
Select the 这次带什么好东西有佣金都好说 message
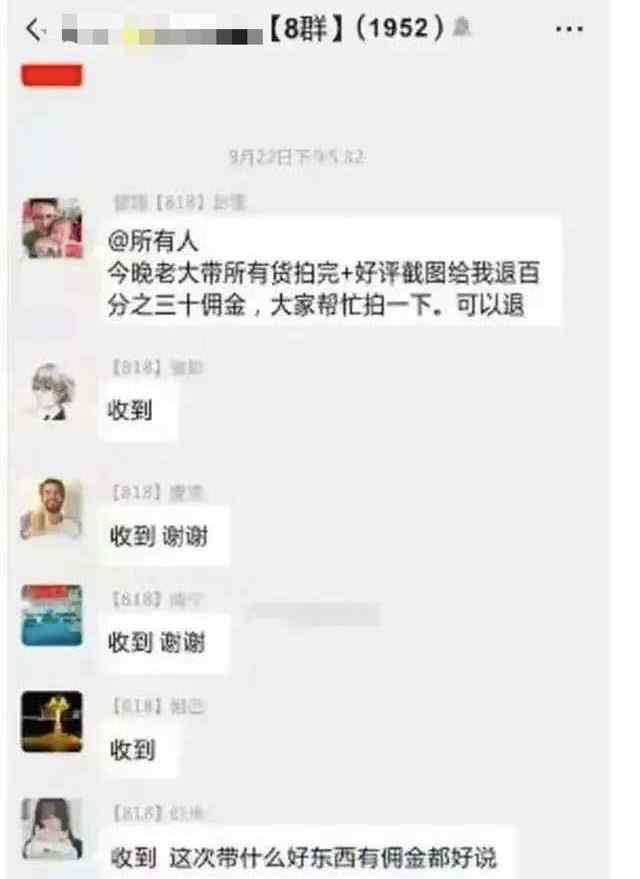pyautogui.click(x=306, y=856)
